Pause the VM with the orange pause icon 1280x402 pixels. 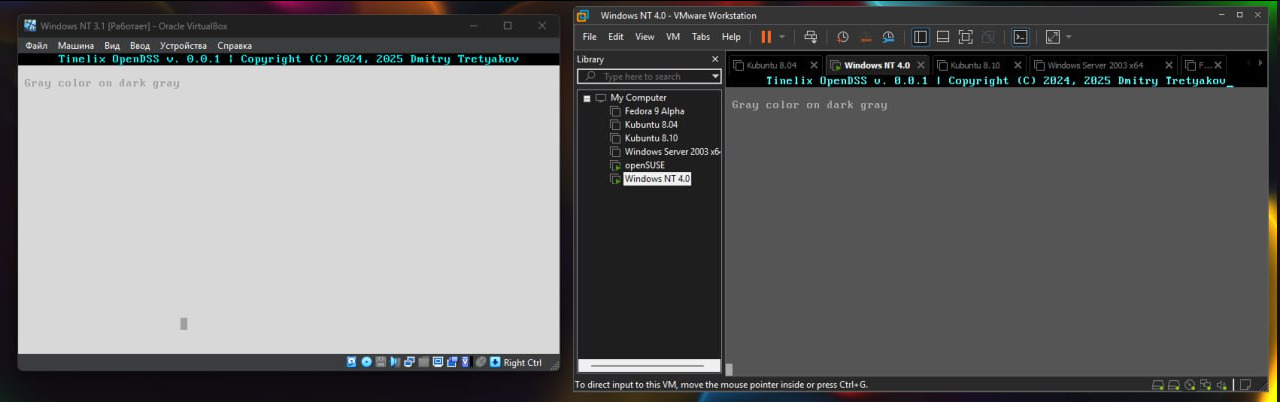tap(766, 37)
